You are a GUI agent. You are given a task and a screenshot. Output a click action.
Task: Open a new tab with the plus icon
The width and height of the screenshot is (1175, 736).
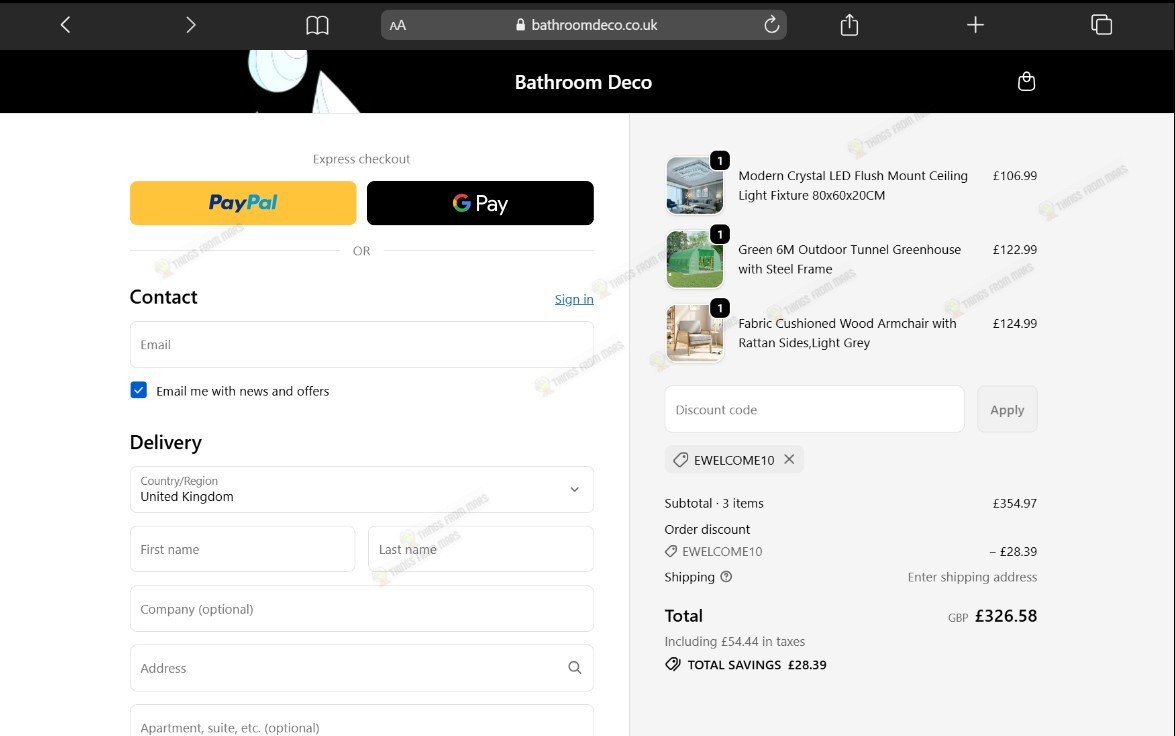tap(975, 25)
